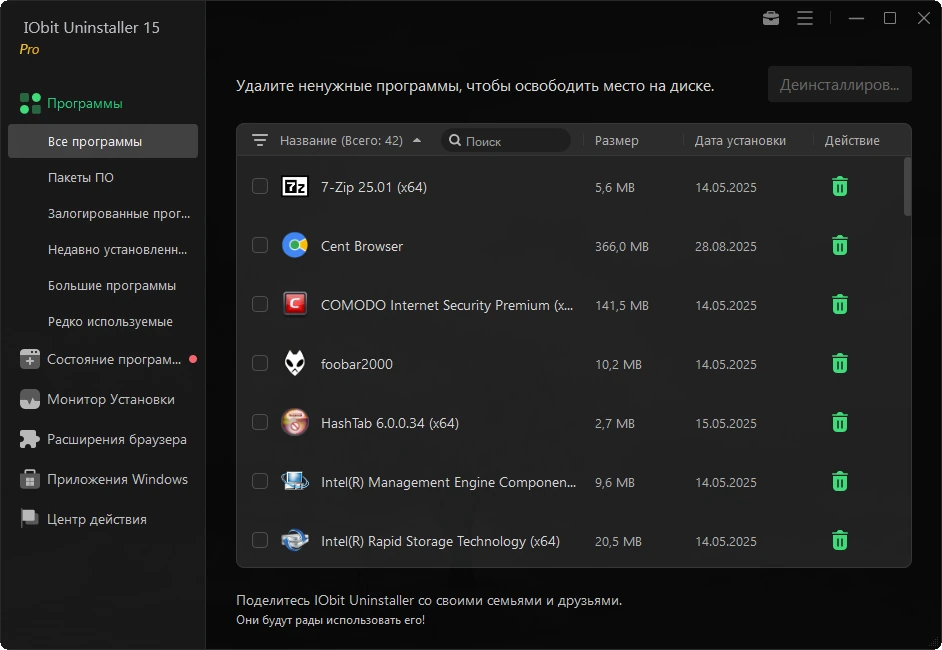Open the hamburger options menu
Image resolution: width=942 pixels, height=650 pixels.
805,19
